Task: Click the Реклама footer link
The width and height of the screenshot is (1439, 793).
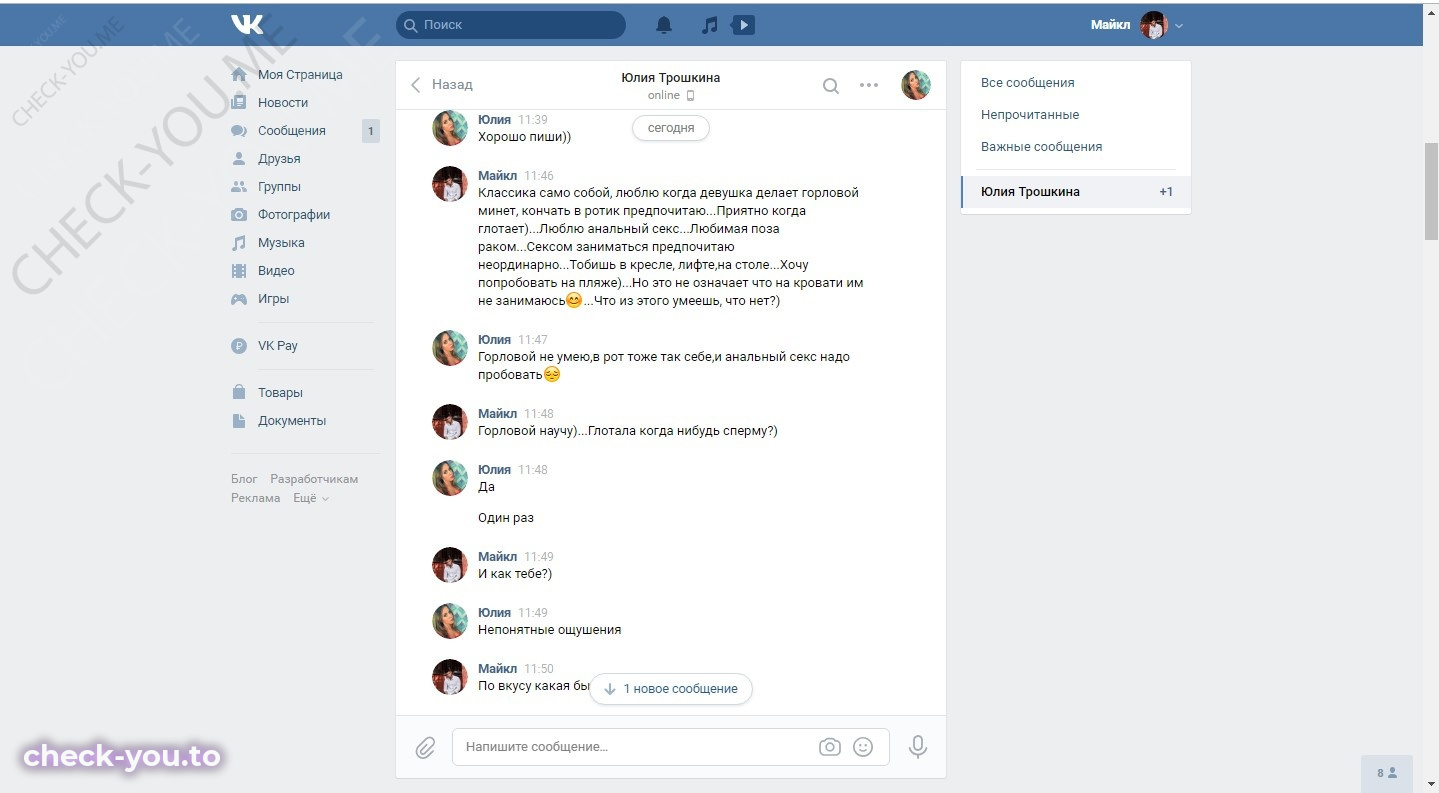Action: (x=256, y=498)
